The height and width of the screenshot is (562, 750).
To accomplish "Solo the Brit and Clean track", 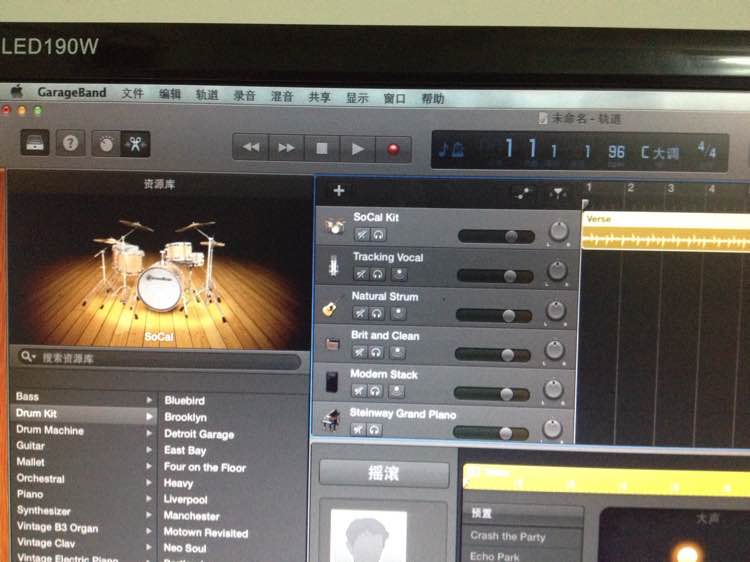I will pyautogui.click(x=376, y=353).
